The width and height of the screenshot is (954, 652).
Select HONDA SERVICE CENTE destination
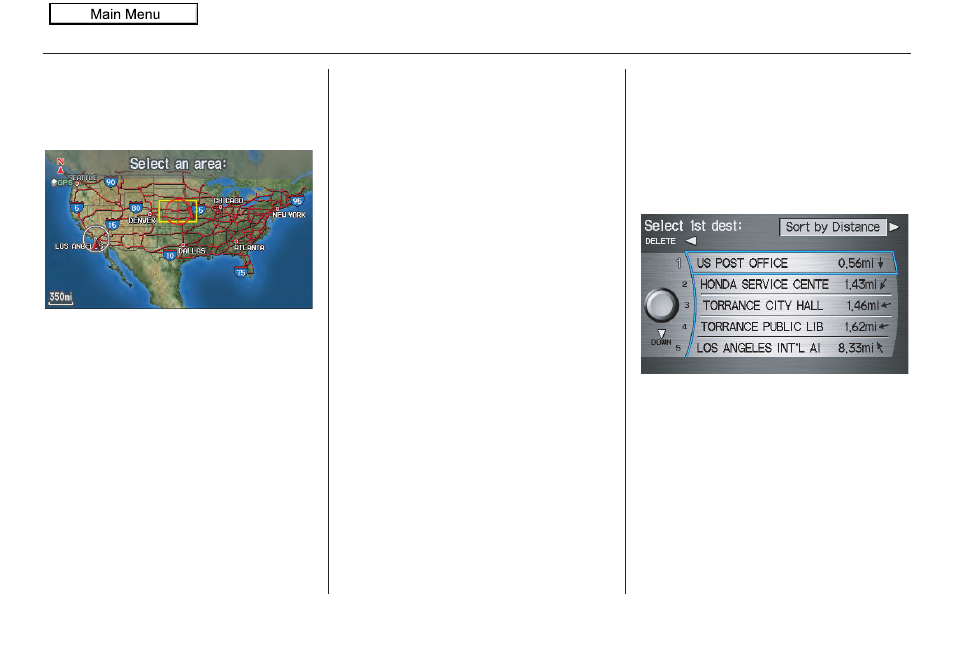(x=793, y=284)
